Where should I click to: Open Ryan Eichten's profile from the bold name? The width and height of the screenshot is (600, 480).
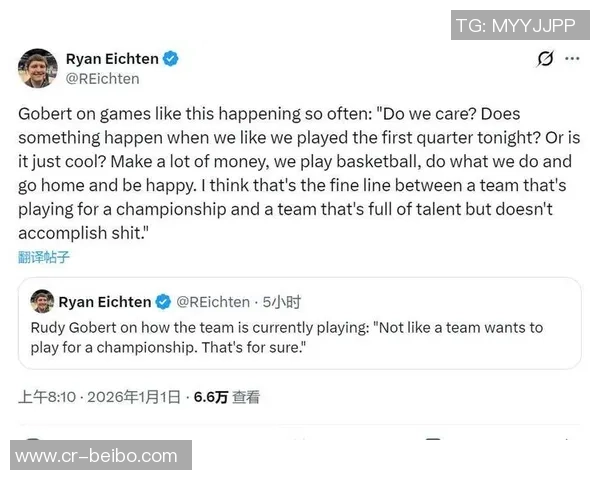112,59
